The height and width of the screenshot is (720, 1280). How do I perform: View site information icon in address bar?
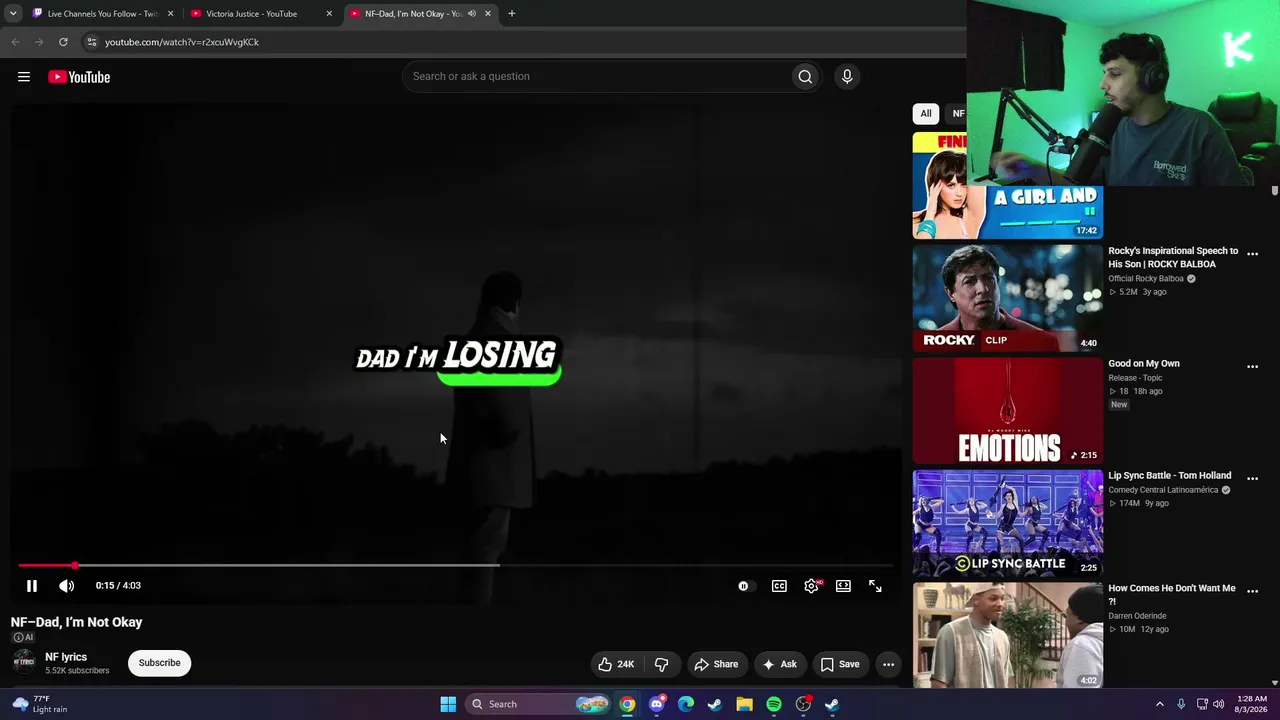coord(91,42)
